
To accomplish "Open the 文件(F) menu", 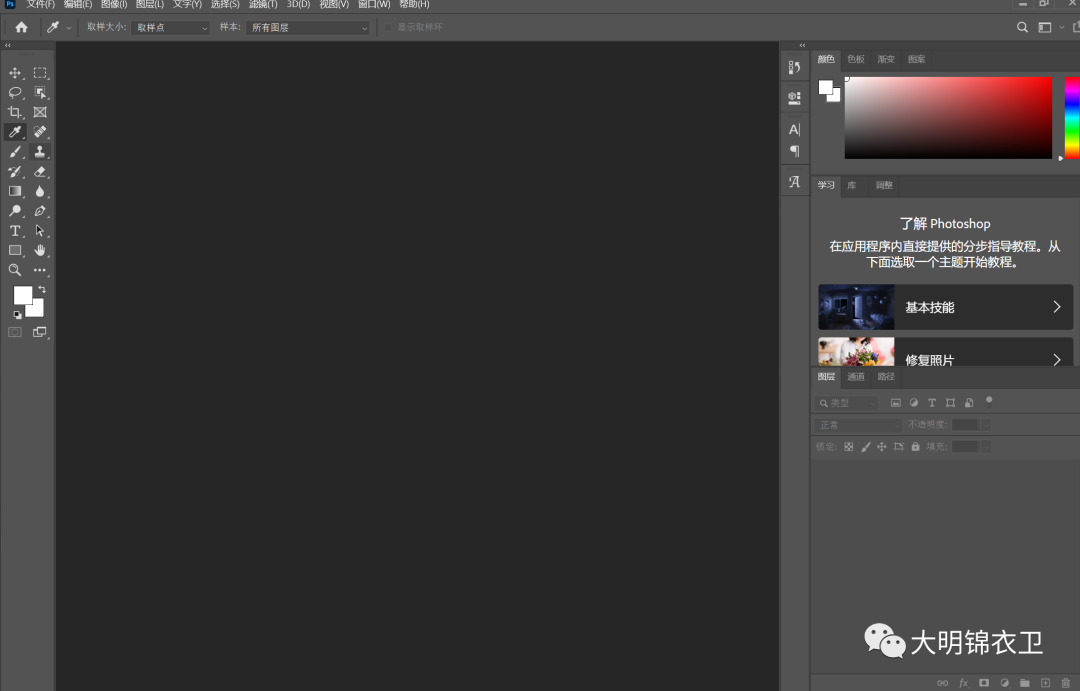I will pyautogui.click(x=40, y=4).
